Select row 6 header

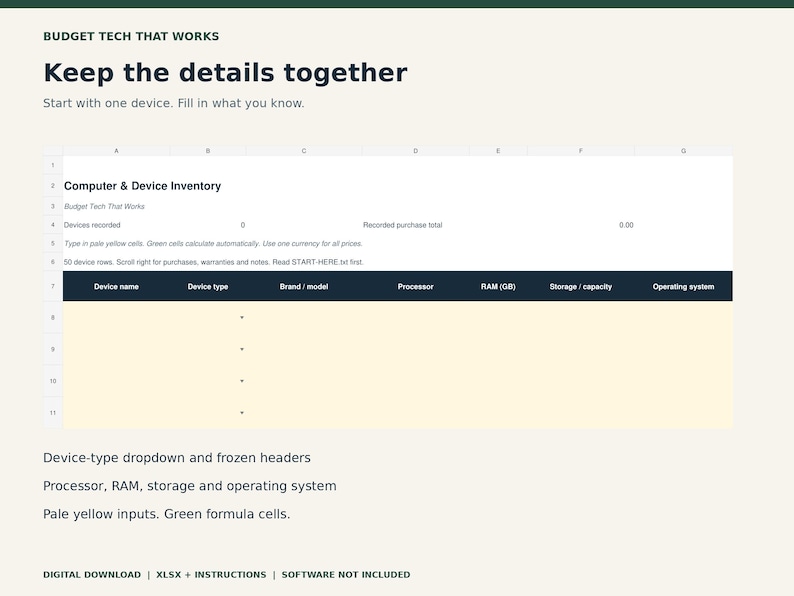click(x=53, y=262)
